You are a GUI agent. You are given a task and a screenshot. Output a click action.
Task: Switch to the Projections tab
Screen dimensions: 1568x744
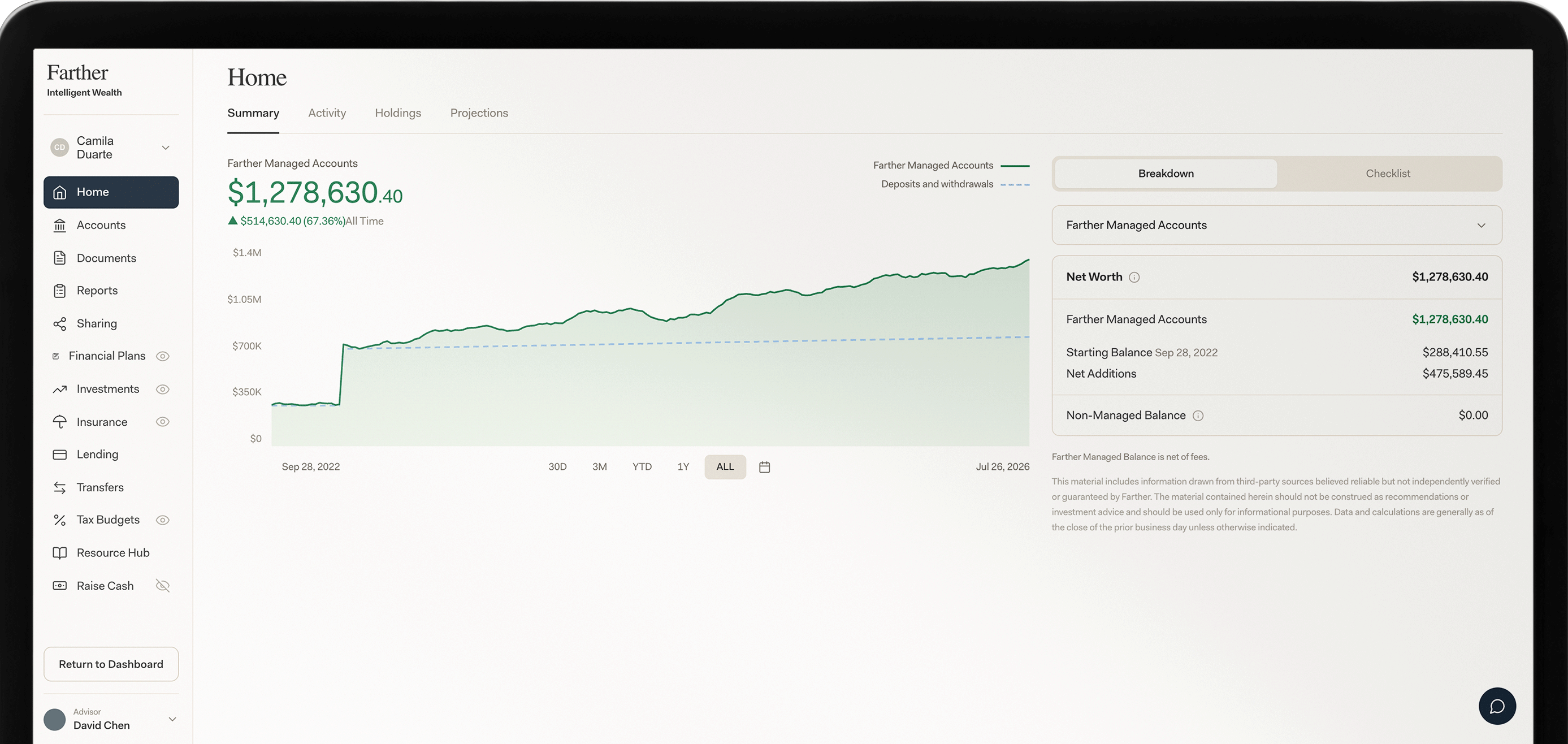(479, 113)
